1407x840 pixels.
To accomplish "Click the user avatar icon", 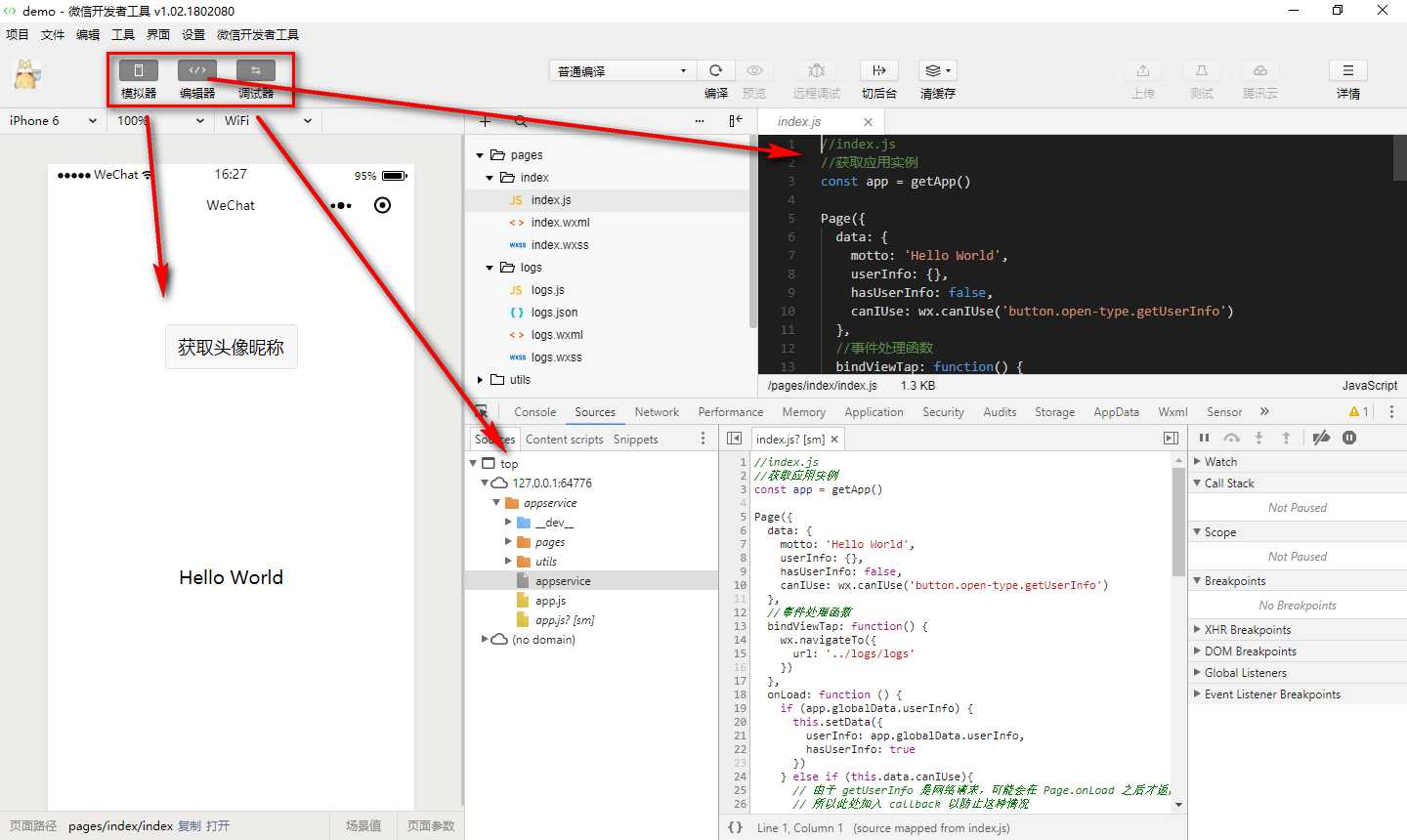I will [x=26, y=74].
